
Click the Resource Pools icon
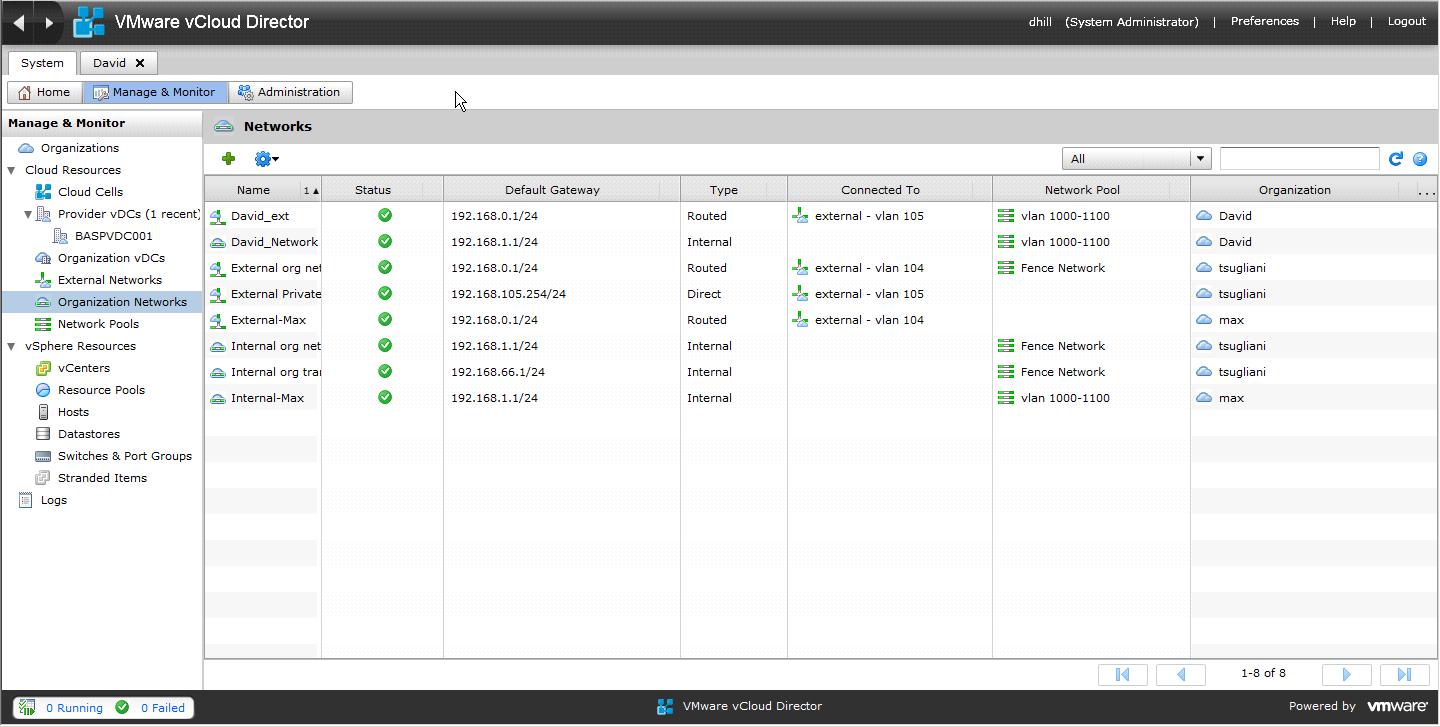[x=43, y=390]
